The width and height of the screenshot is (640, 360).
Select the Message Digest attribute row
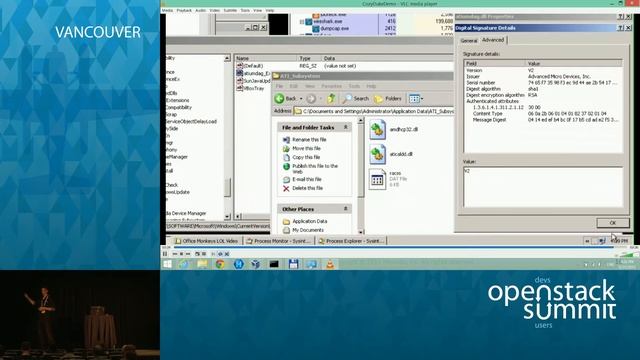pyautogui.click(x=542, y=120)
